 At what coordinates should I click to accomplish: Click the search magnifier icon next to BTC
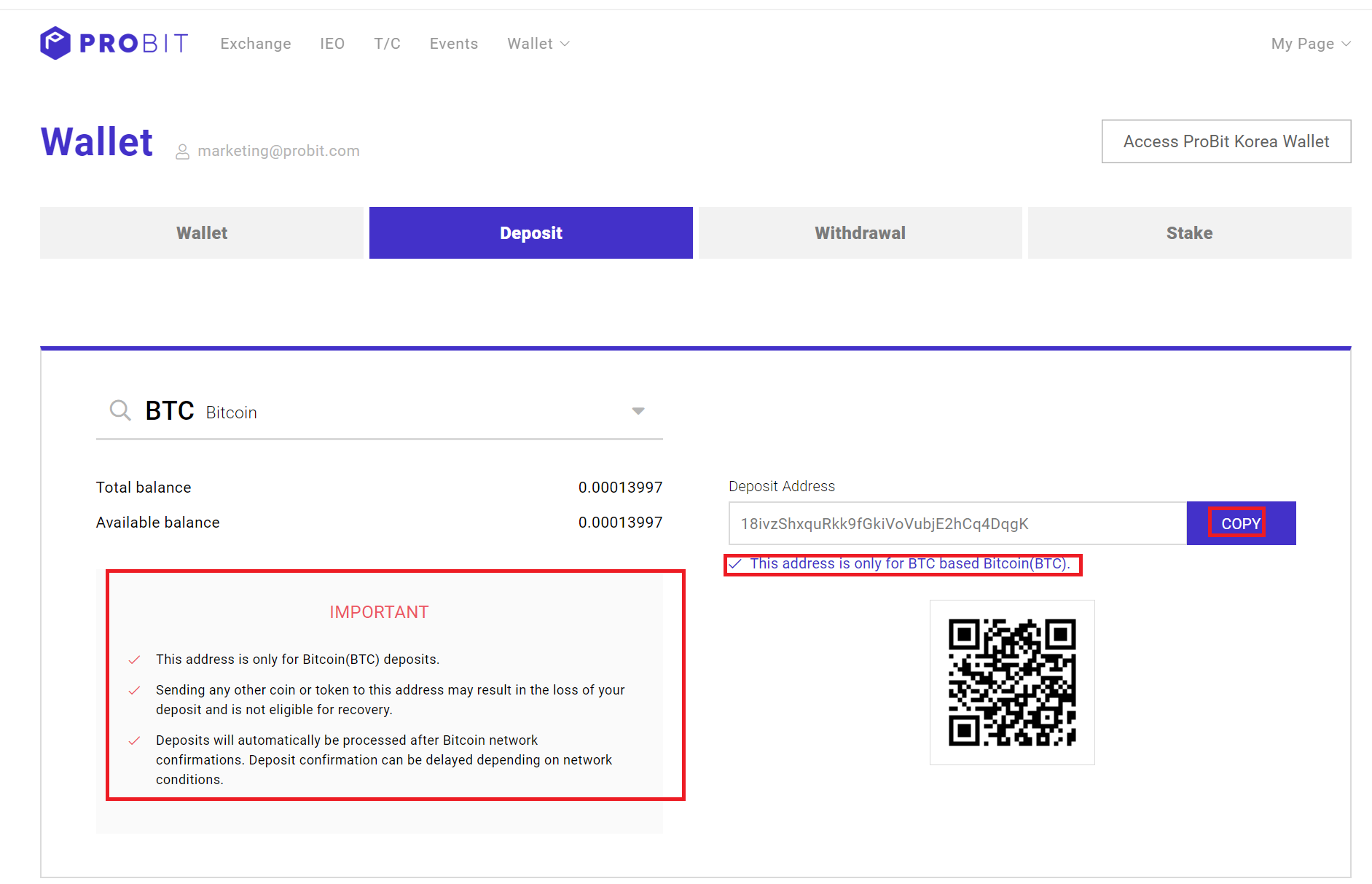coord(120,410)
